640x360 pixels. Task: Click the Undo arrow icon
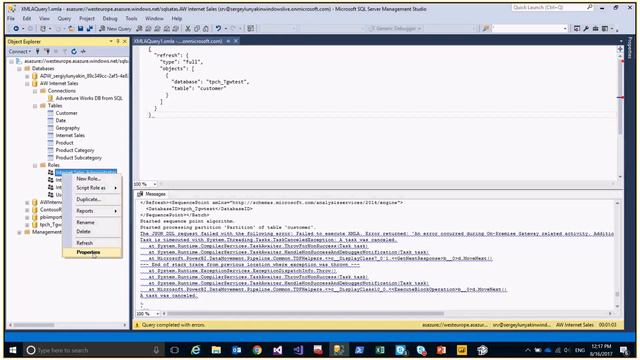[218, 29]
